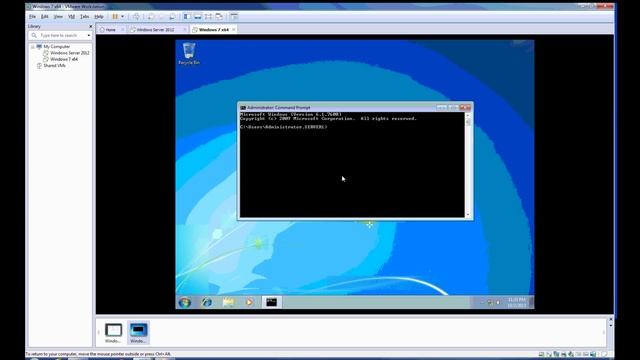This screenshot has height=360, width=640.
Task: Close the thumbnail bar panel
Action: pyautogui.click(x=611, y=319)
